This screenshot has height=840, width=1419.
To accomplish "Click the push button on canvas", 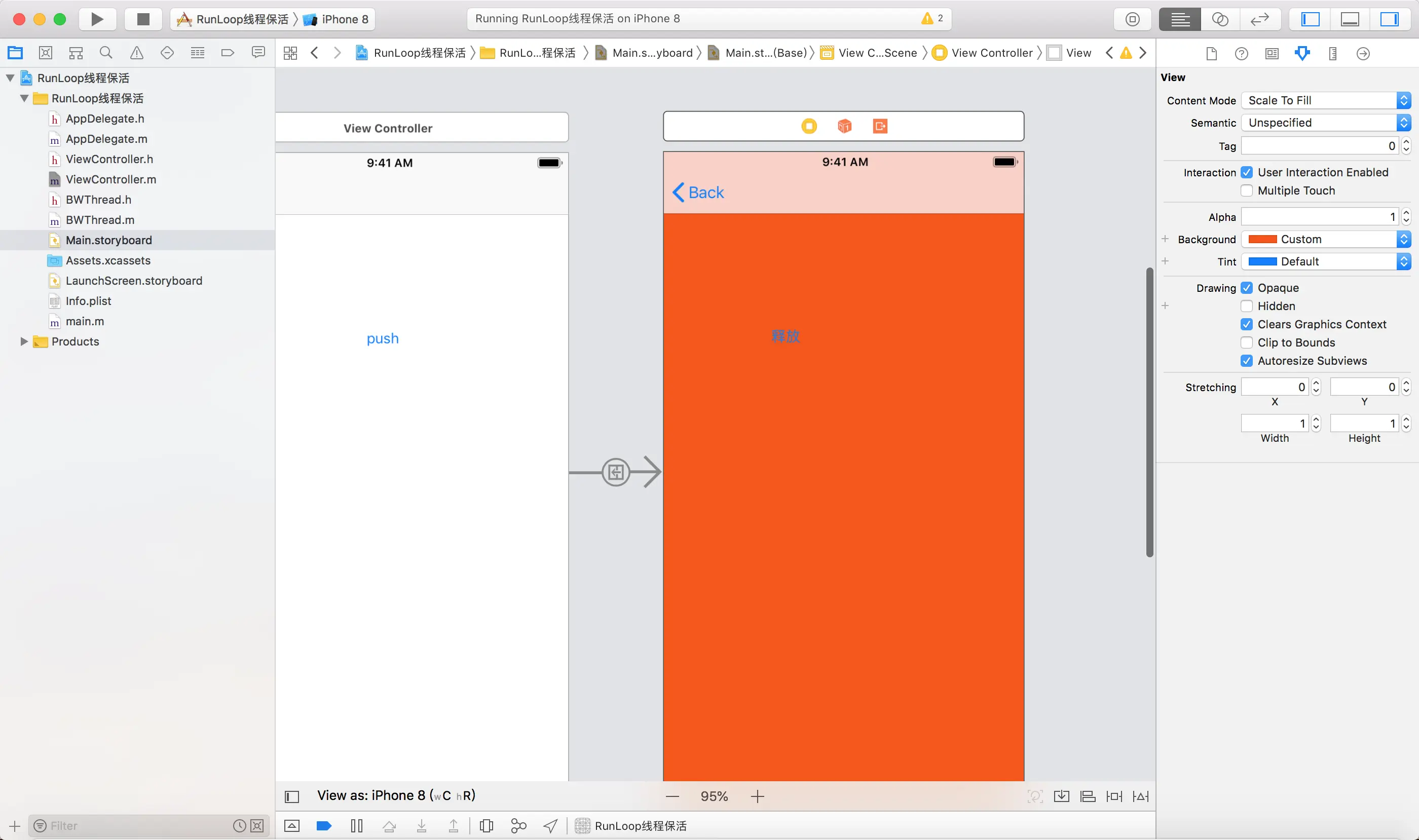I will click(382, 338).
